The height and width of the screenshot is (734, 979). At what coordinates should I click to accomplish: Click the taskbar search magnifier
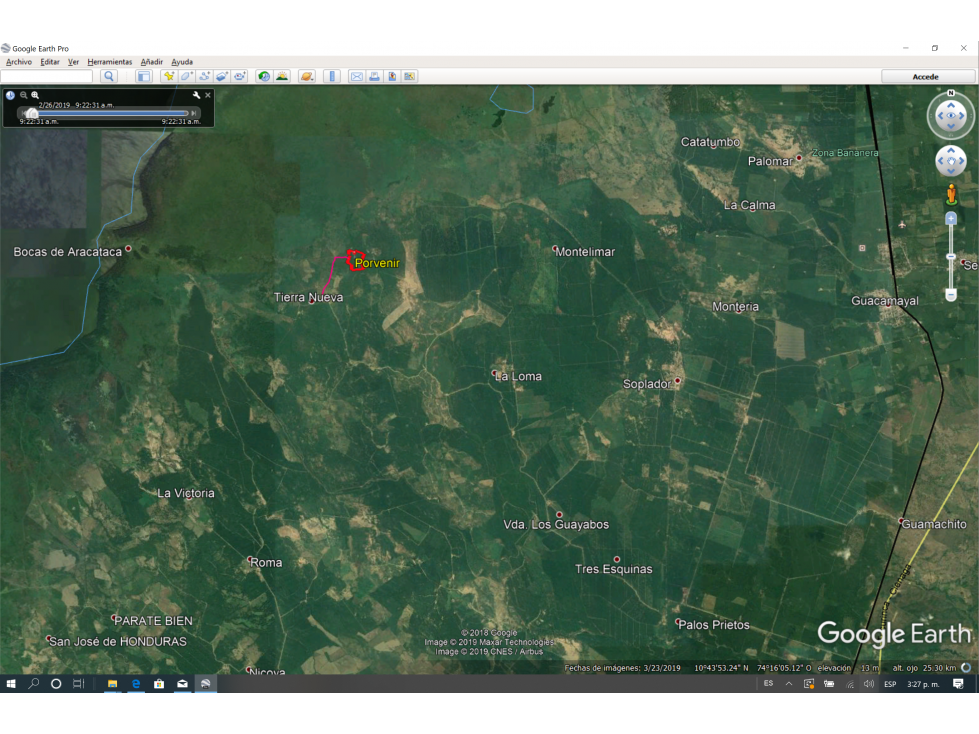[34, 683]
